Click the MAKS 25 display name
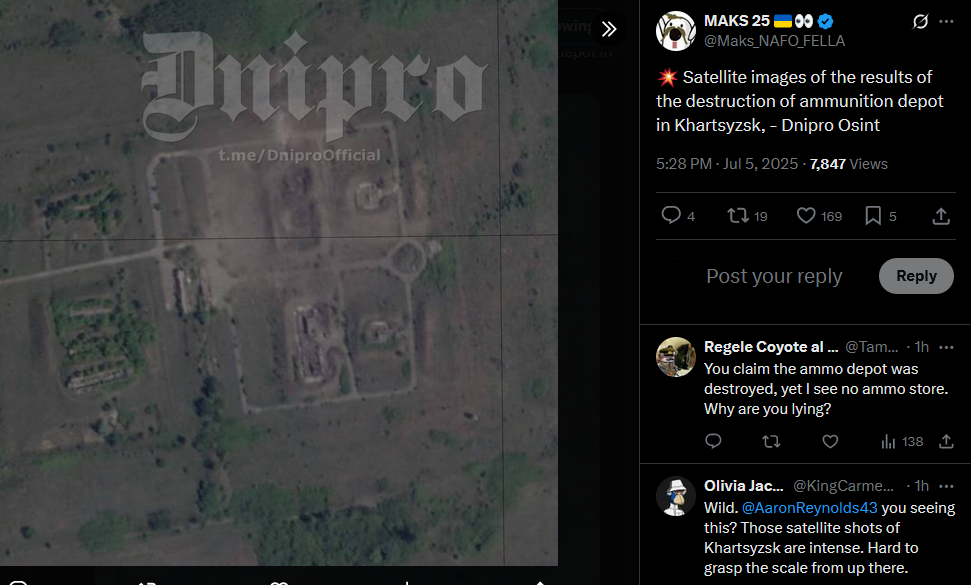The image size is (971, 585). coord(737,21)
